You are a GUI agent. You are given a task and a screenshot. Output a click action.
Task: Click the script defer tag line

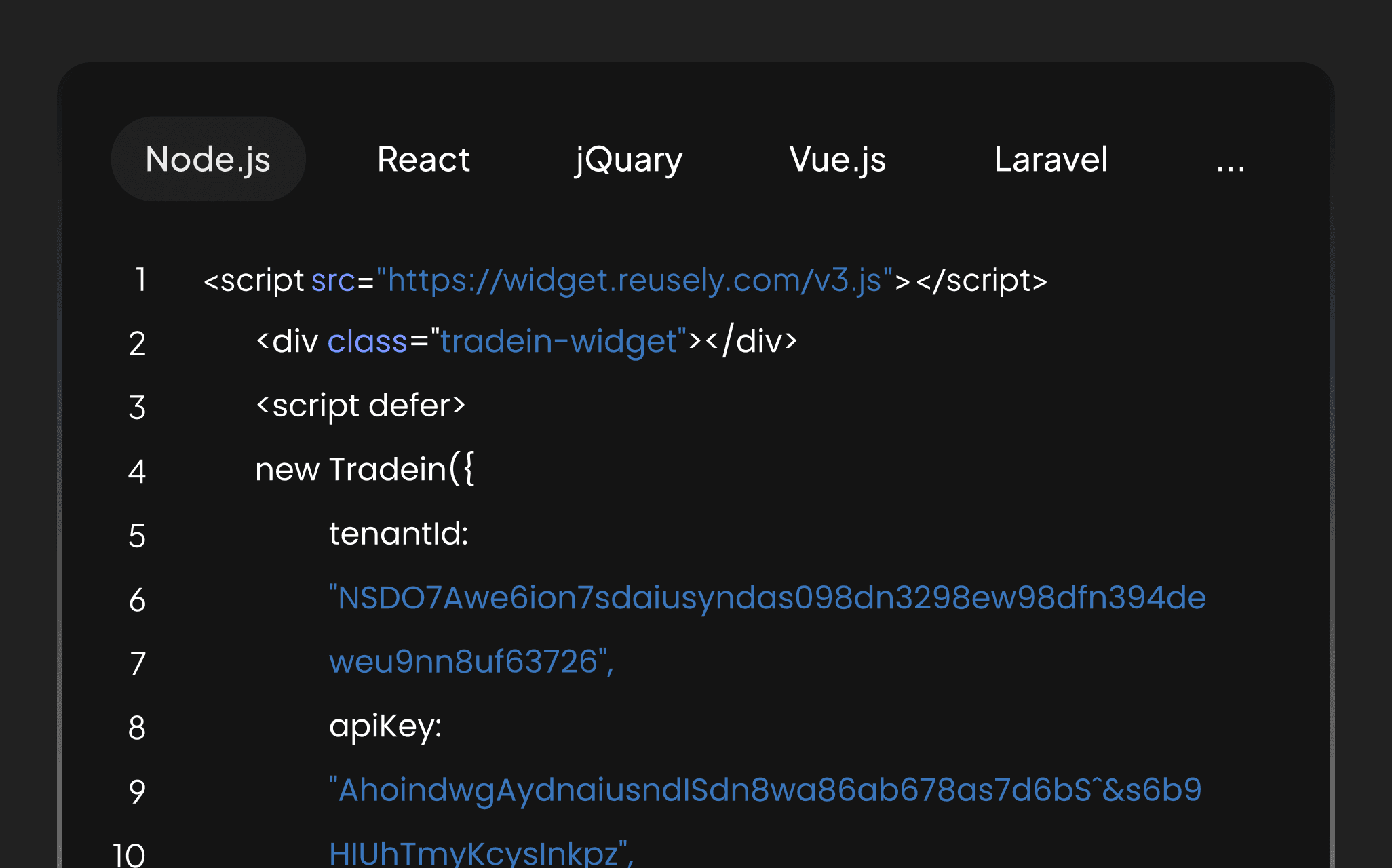[x=361, y=406]
